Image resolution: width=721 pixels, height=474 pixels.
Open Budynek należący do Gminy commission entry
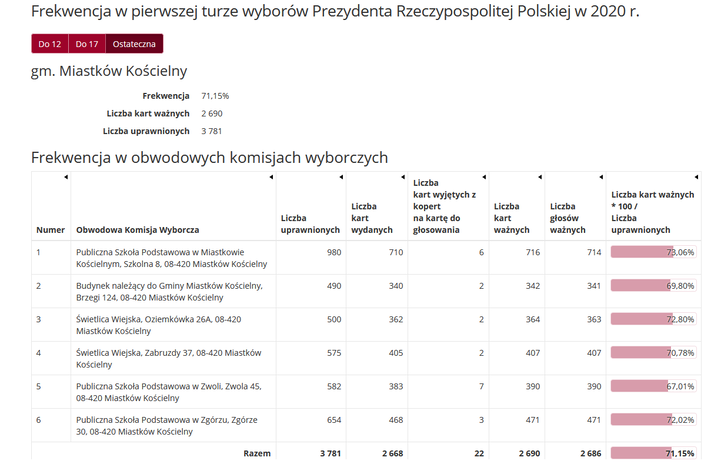169,291
